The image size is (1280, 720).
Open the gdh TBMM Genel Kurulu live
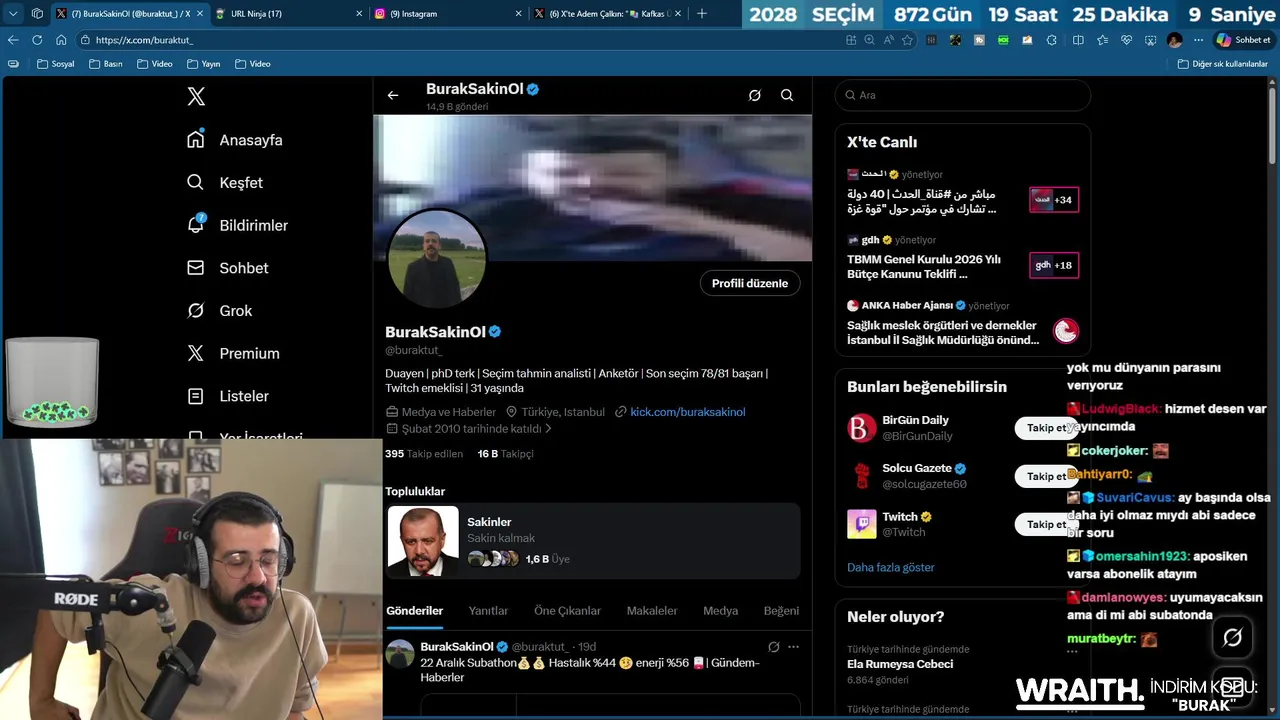tap(962, 258)
